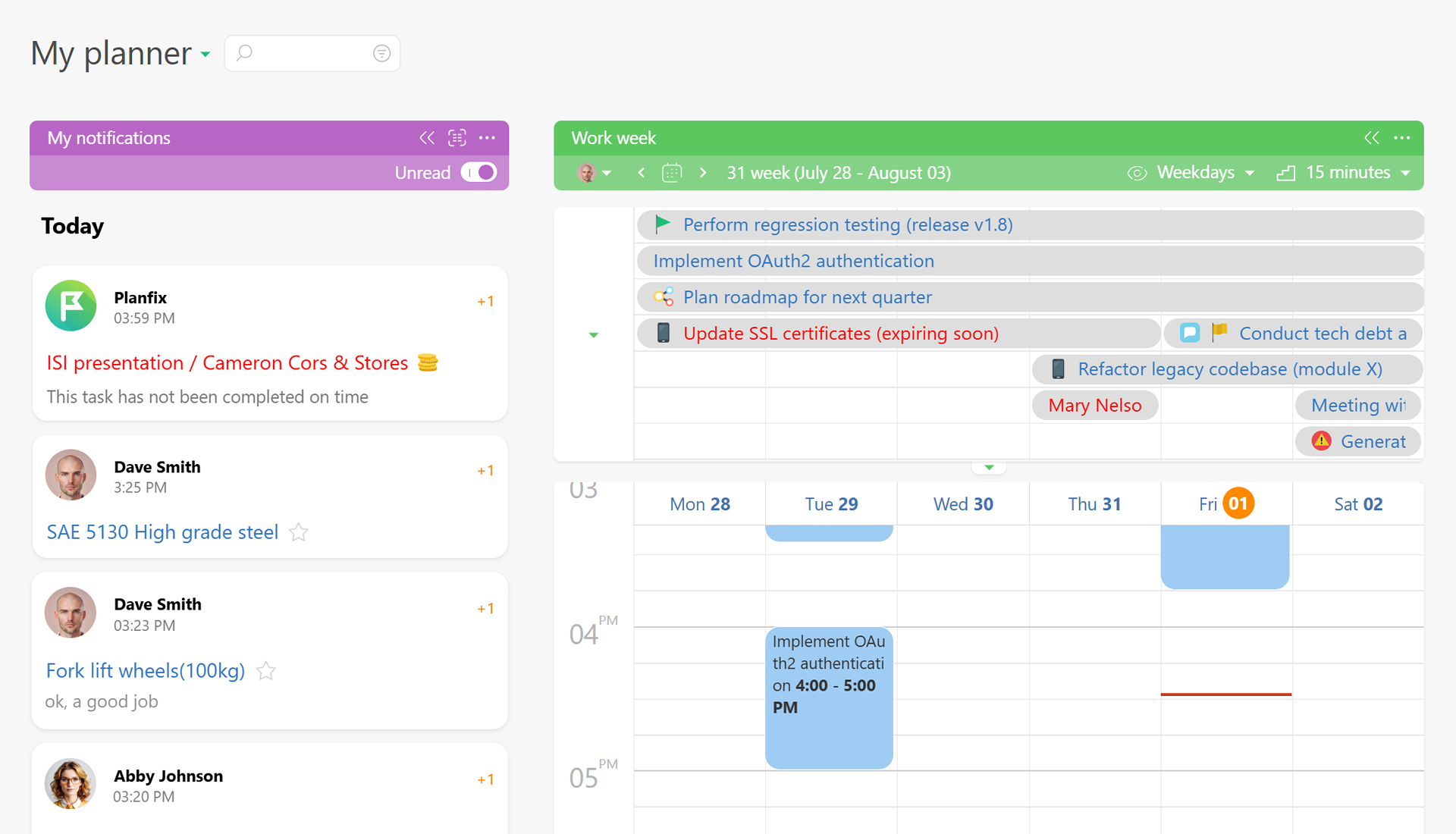Select the Implement OAuth2 authentication calendar block
Image resolution: width=1456 pixels, height=834 pixels.
[829, 698]
